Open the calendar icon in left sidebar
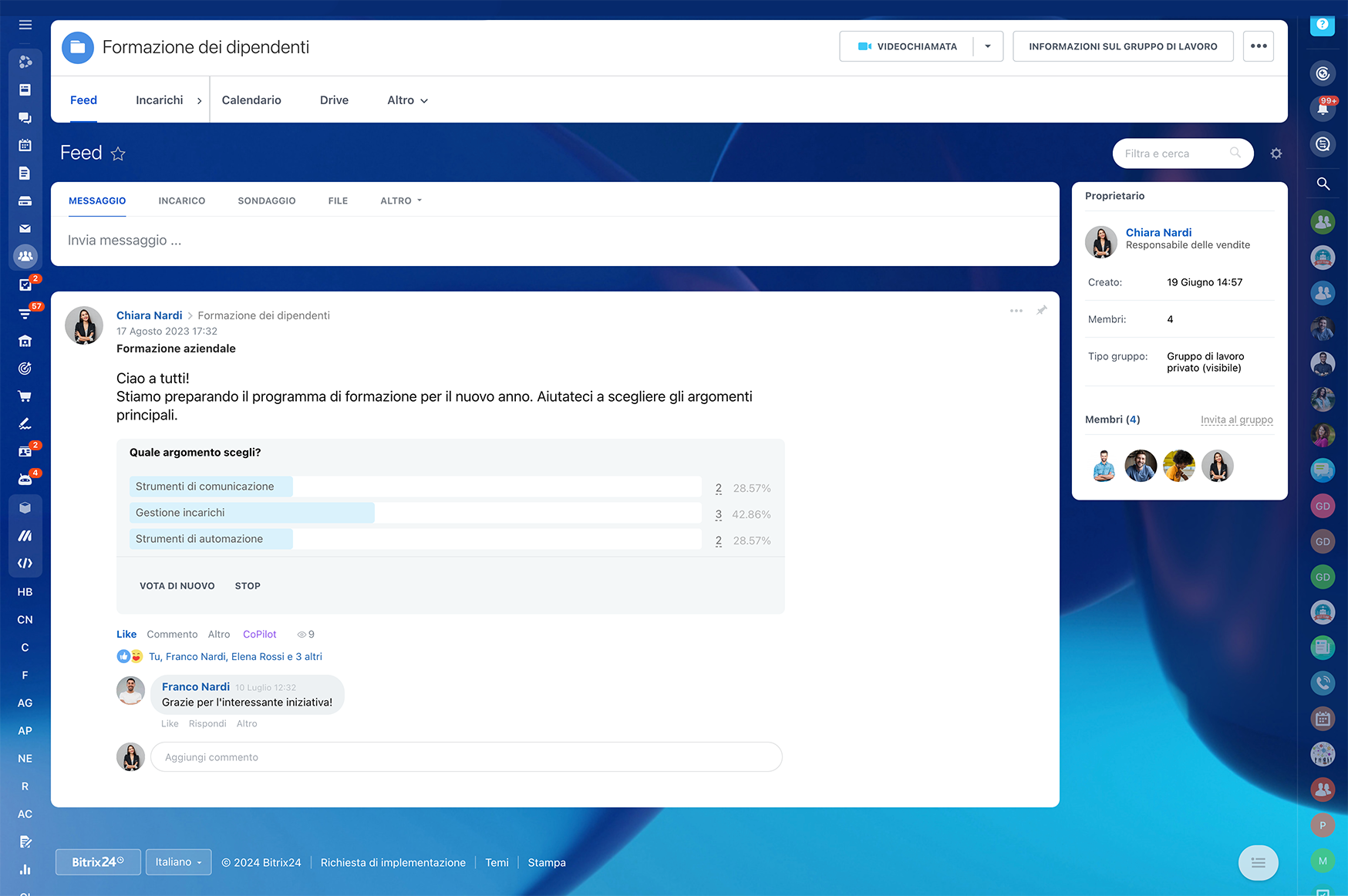The width and height of the screenshot is (1348, 896). [x=25, y=145]
